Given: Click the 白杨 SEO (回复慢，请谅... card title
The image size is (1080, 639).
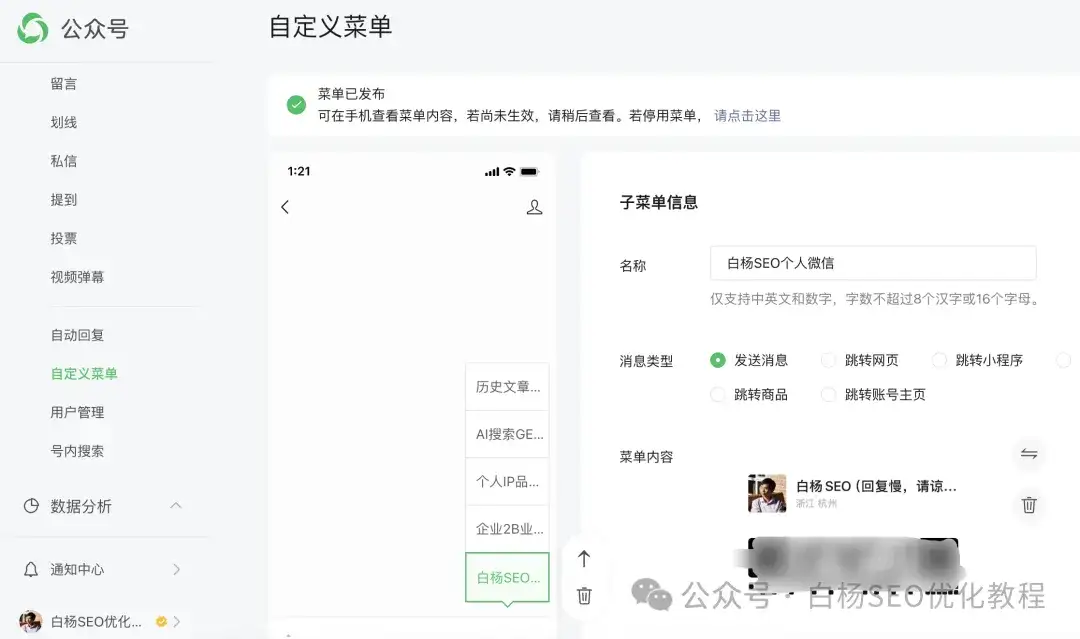Looking at the screenshot, I should pos(876,486).
